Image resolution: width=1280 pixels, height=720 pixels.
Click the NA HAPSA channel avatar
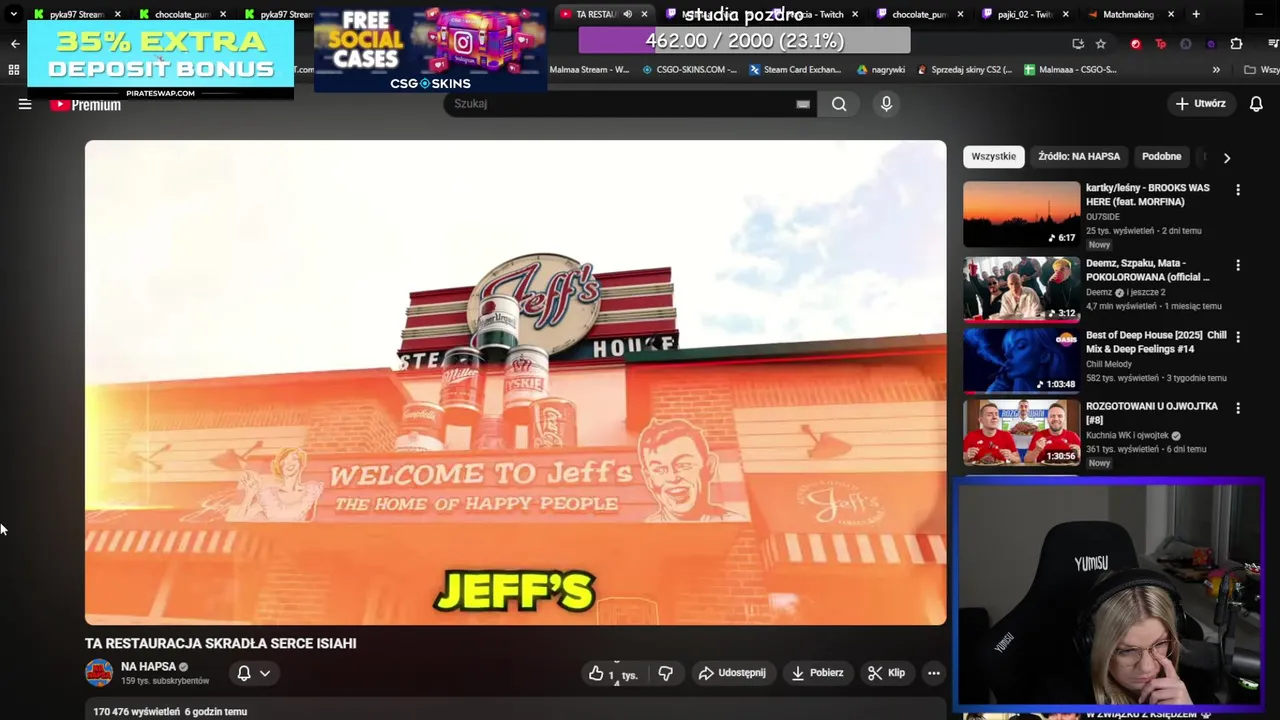tap(99, 673)
